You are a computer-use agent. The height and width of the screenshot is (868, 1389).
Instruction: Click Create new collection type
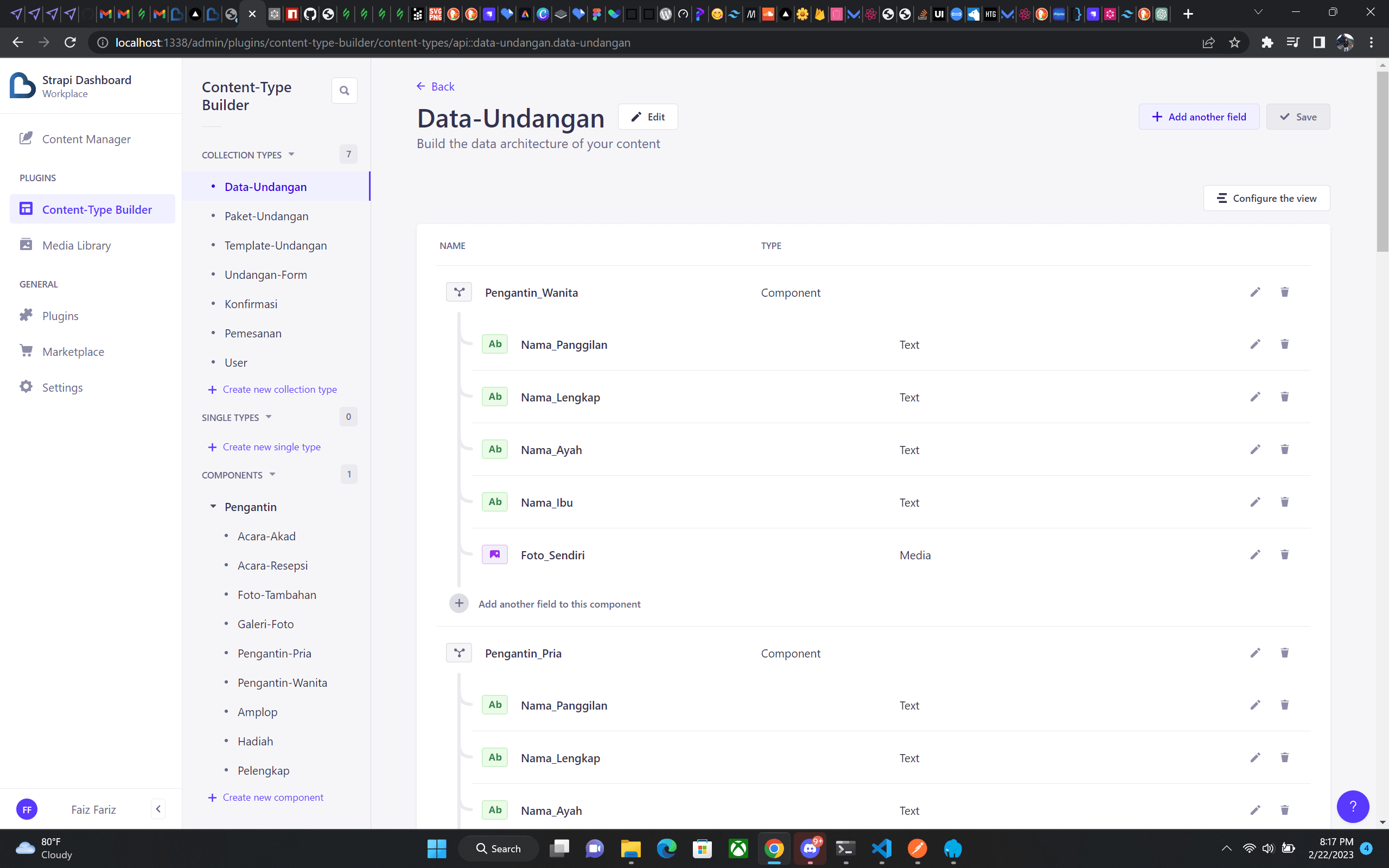(x=272, y=389)
